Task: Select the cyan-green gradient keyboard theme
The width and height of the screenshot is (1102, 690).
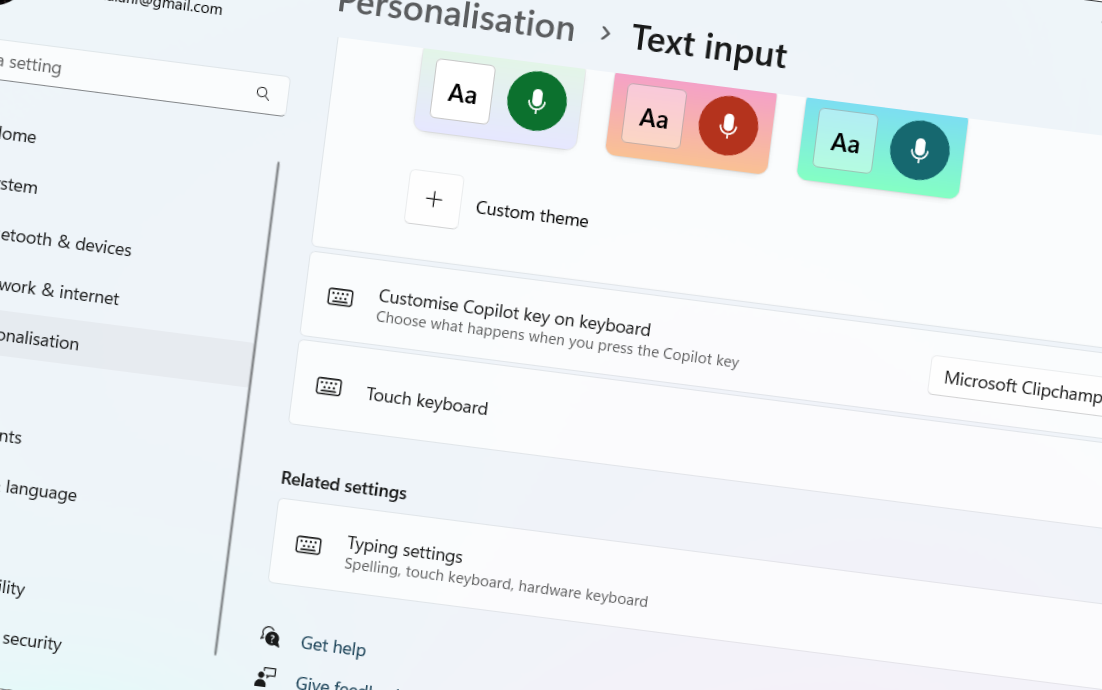Action: click(880, 148)
